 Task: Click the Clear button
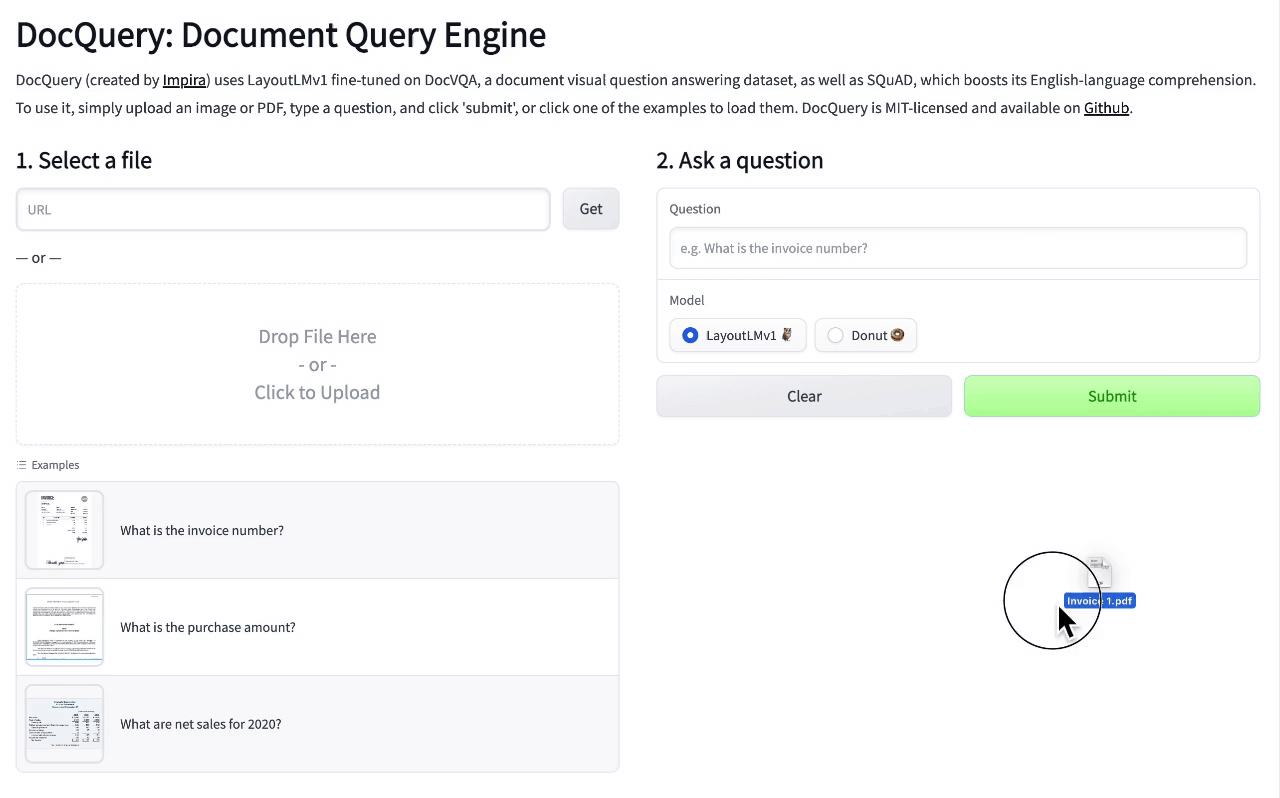pos(804,396)
